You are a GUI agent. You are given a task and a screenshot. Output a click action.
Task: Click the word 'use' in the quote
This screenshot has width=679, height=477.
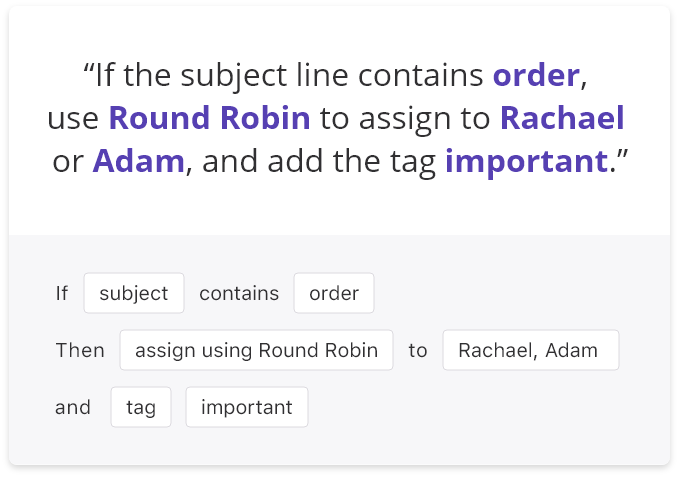point(73,119)
